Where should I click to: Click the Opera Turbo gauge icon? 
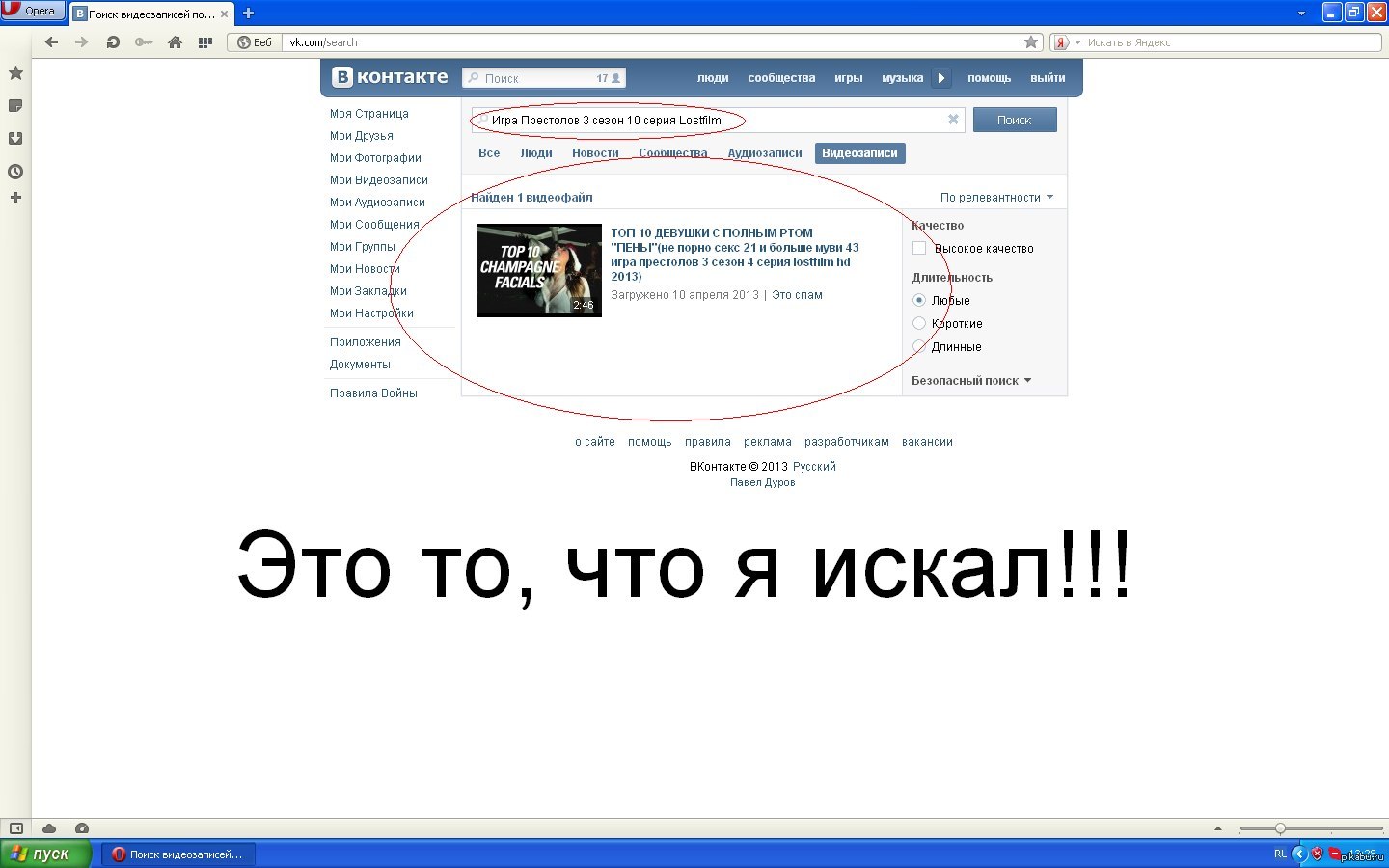82,828
